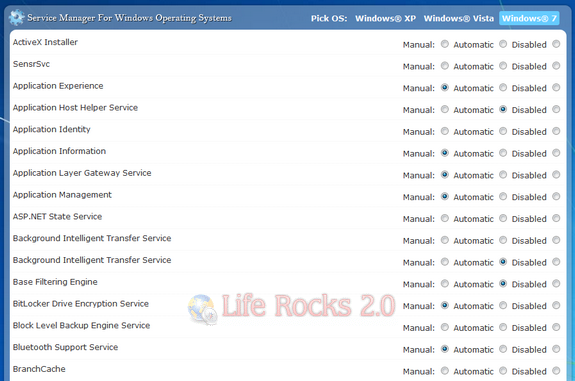This screenshot has height=381, width=575.
Task: Set Application Management to Manual
Action: [445, 196]
